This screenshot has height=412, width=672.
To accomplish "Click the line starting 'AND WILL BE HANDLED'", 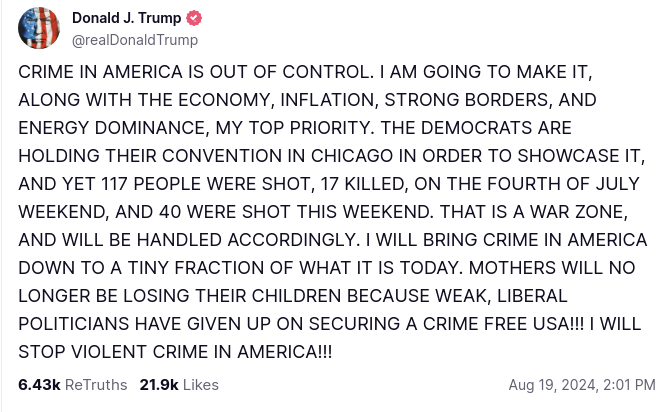I will (x=333, y=240).
